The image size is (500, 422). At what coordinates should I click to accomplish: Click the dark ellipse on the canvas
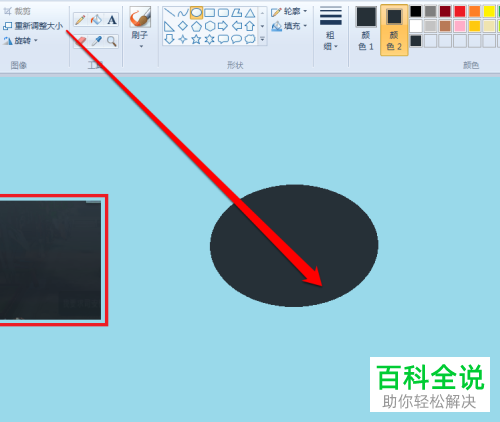[294, 246]
